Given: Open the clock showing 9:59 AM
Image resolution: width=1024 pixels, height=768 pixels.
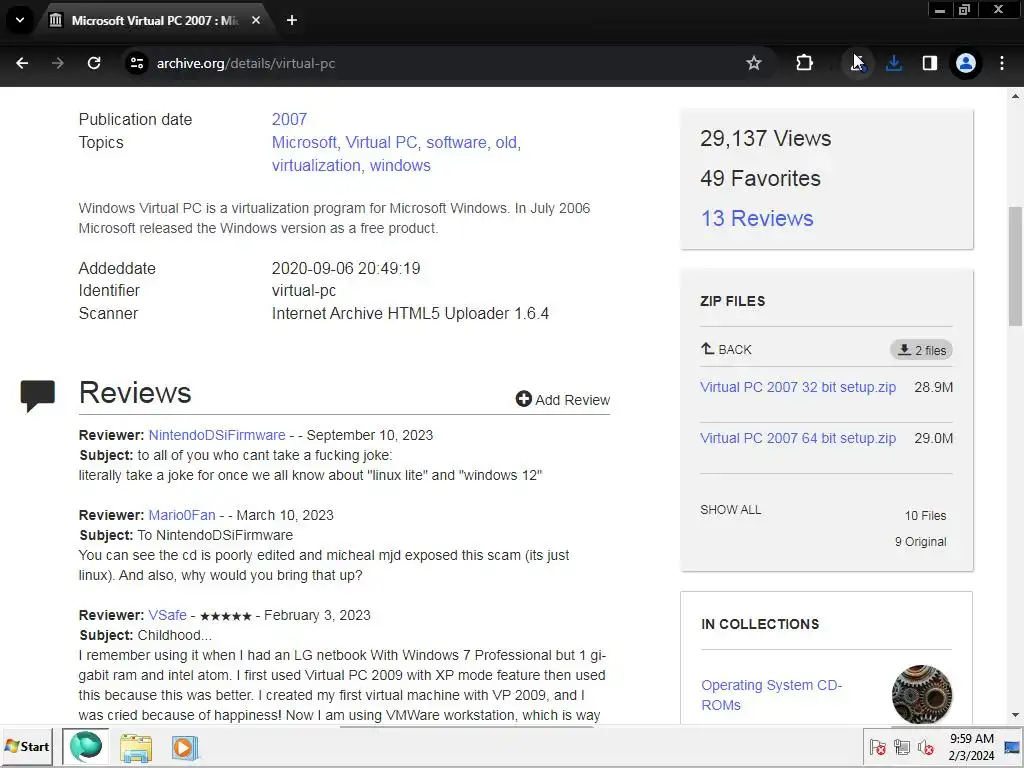Looking at the screenshot, I should click(971, 747).
